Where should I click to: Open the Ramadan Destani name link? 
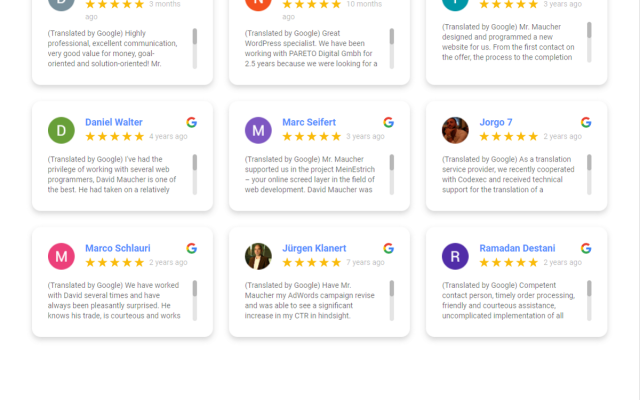[517, 248]
